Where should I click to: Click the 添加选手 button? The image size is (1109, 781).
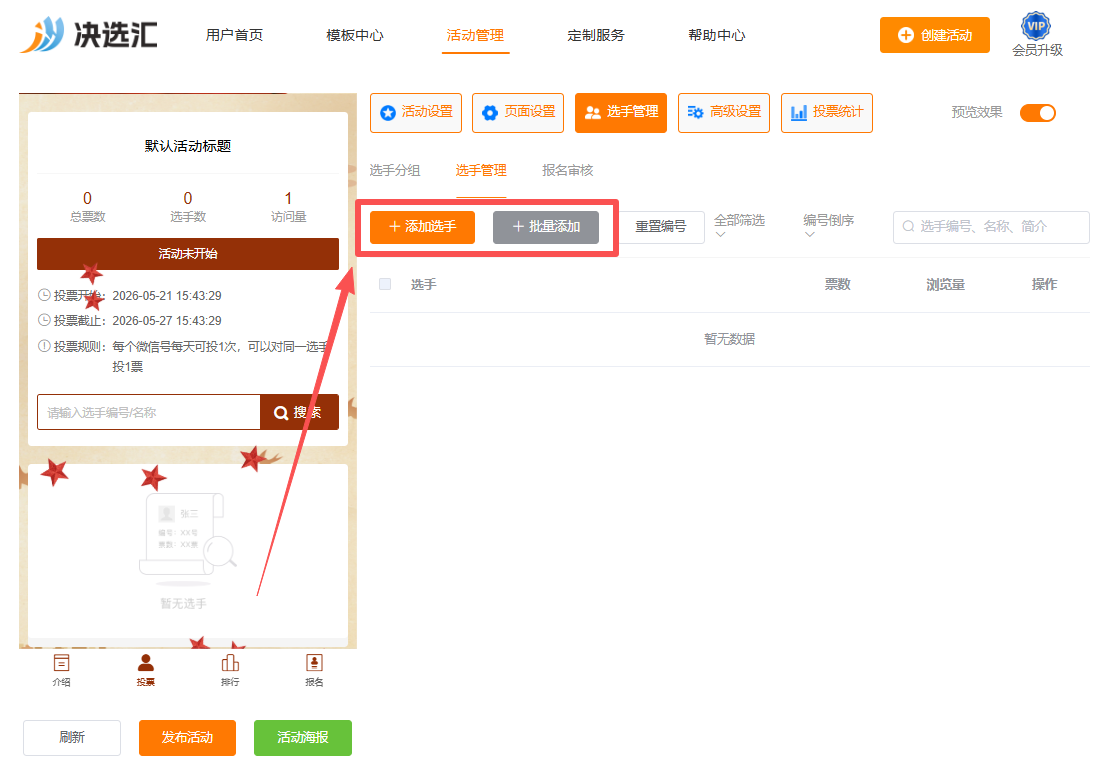pos(422,227)
